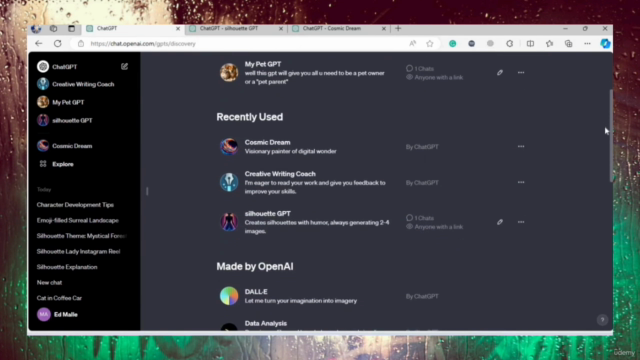Open the Favorites list icon
This screenshot has width=640, height=360.
click(x=549, y=44)
